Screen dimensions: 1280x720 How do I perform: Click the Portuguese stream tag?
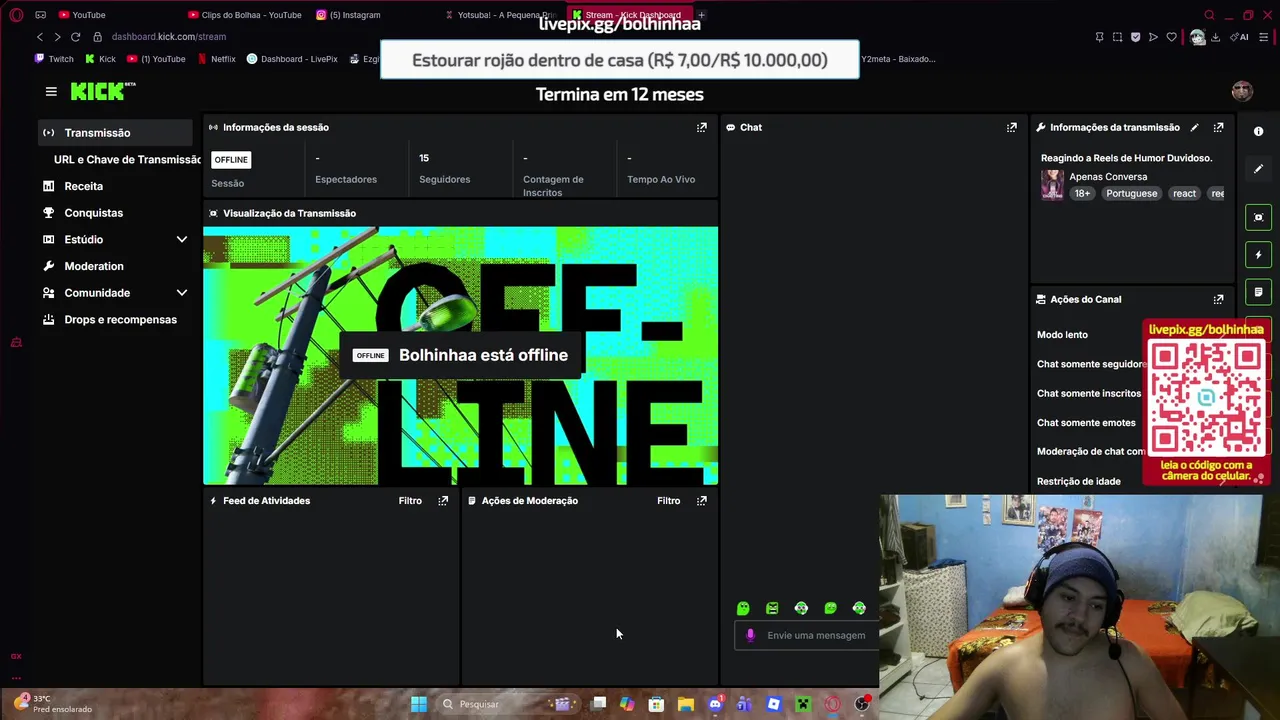pos(1131,193)
